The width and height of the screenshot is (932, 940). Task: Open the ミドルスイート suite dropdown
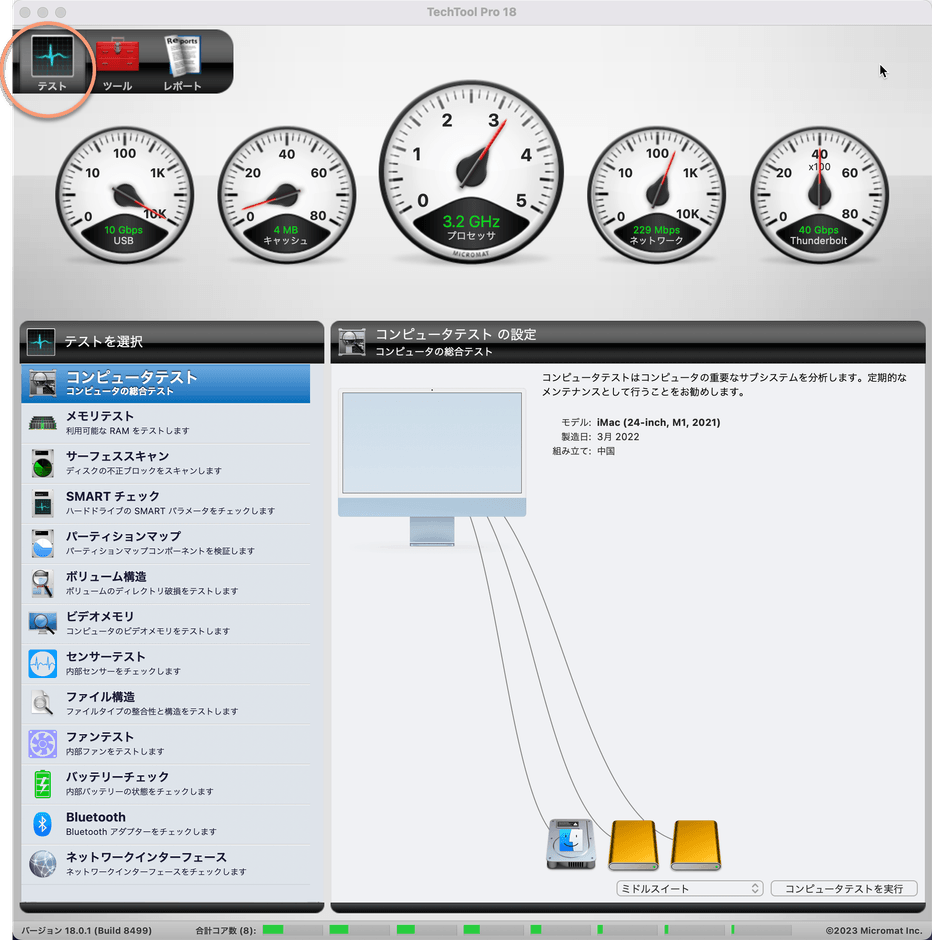coord(688,888)
